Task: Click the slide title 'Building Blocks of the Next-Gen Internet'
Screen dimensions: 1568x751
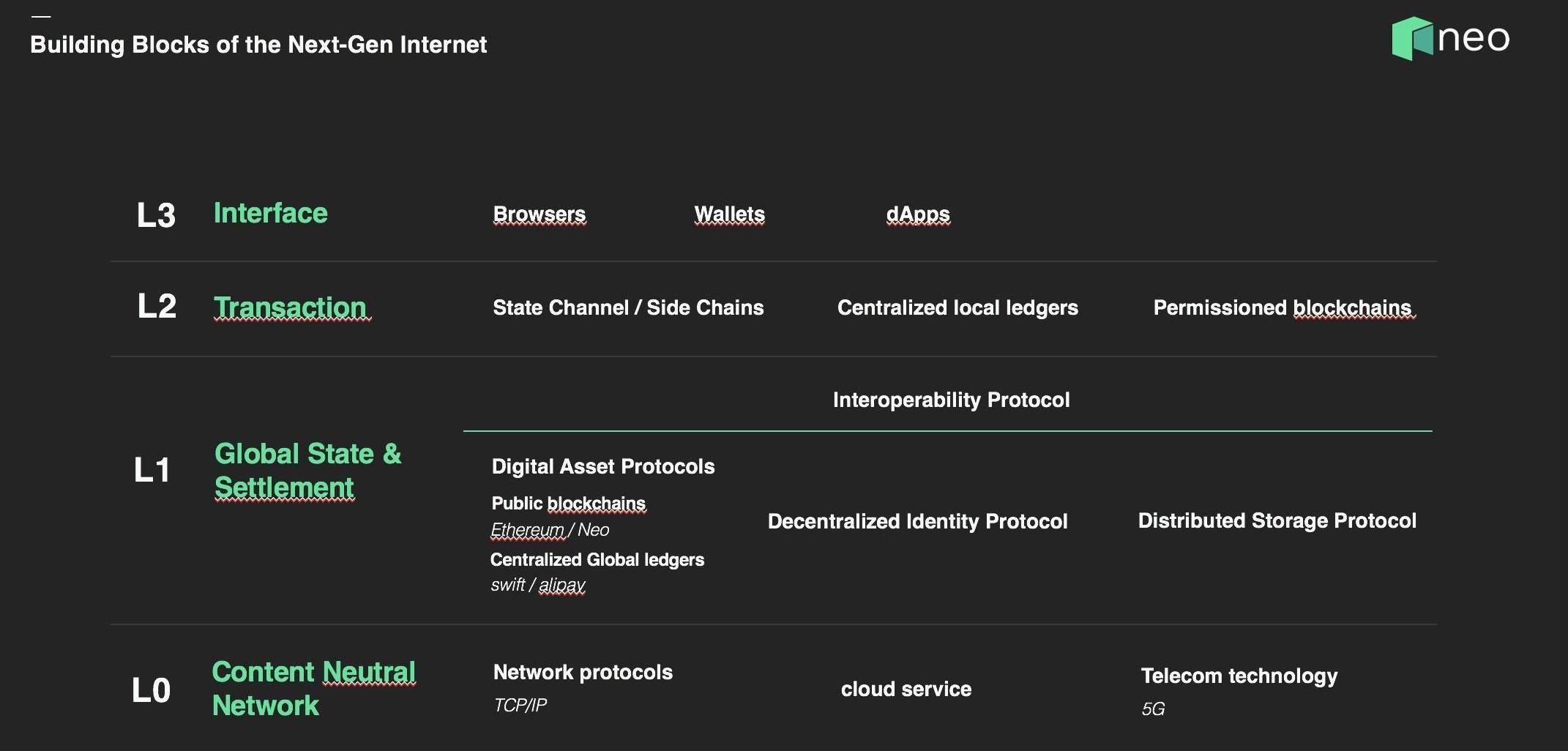Action: [x=258, y=45]
